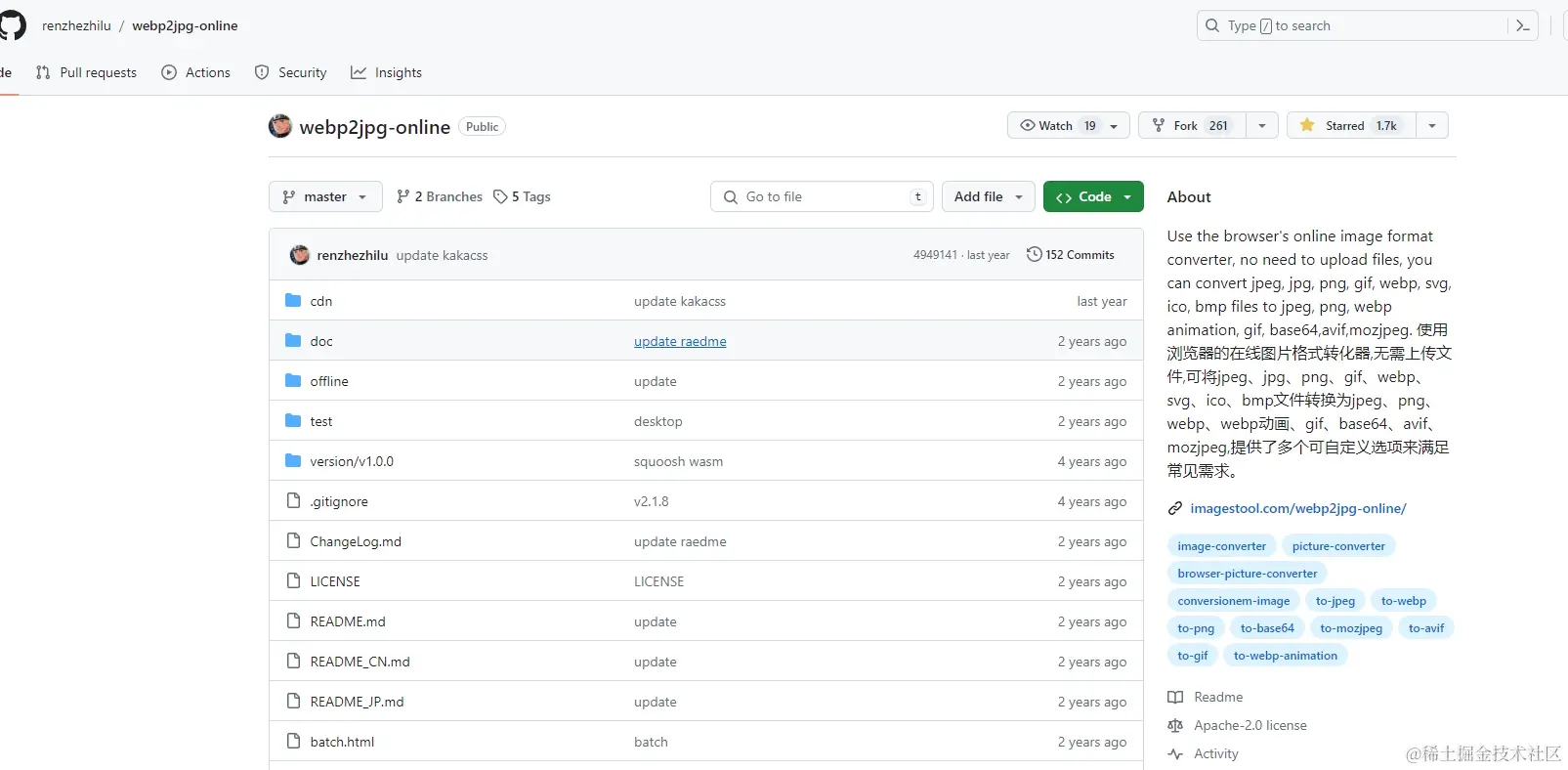The height and width of the screenshot is (770, 1568).
Task: Open the to-jpeg topic tag
Action: pyautogui.click(x=1335, y=601)
